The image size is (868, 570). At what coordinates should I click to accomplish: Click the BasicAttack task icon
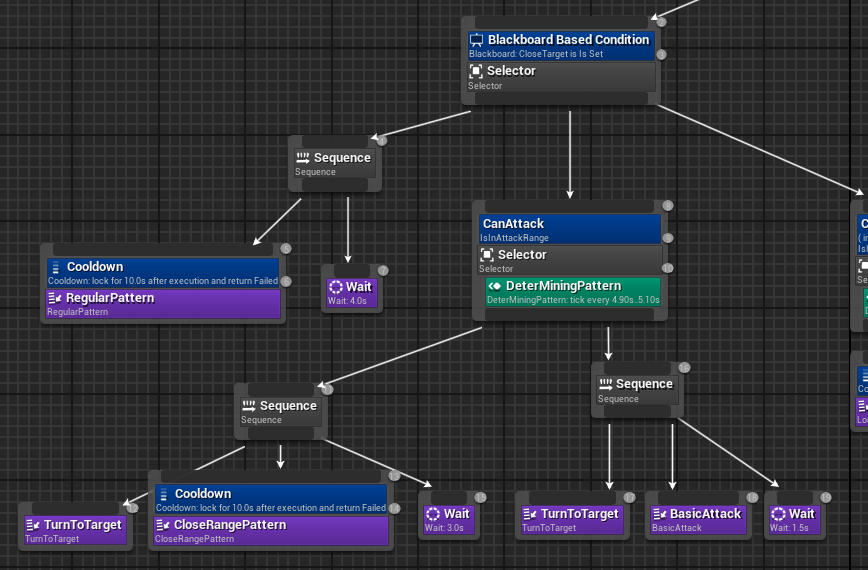click(659, 514)
